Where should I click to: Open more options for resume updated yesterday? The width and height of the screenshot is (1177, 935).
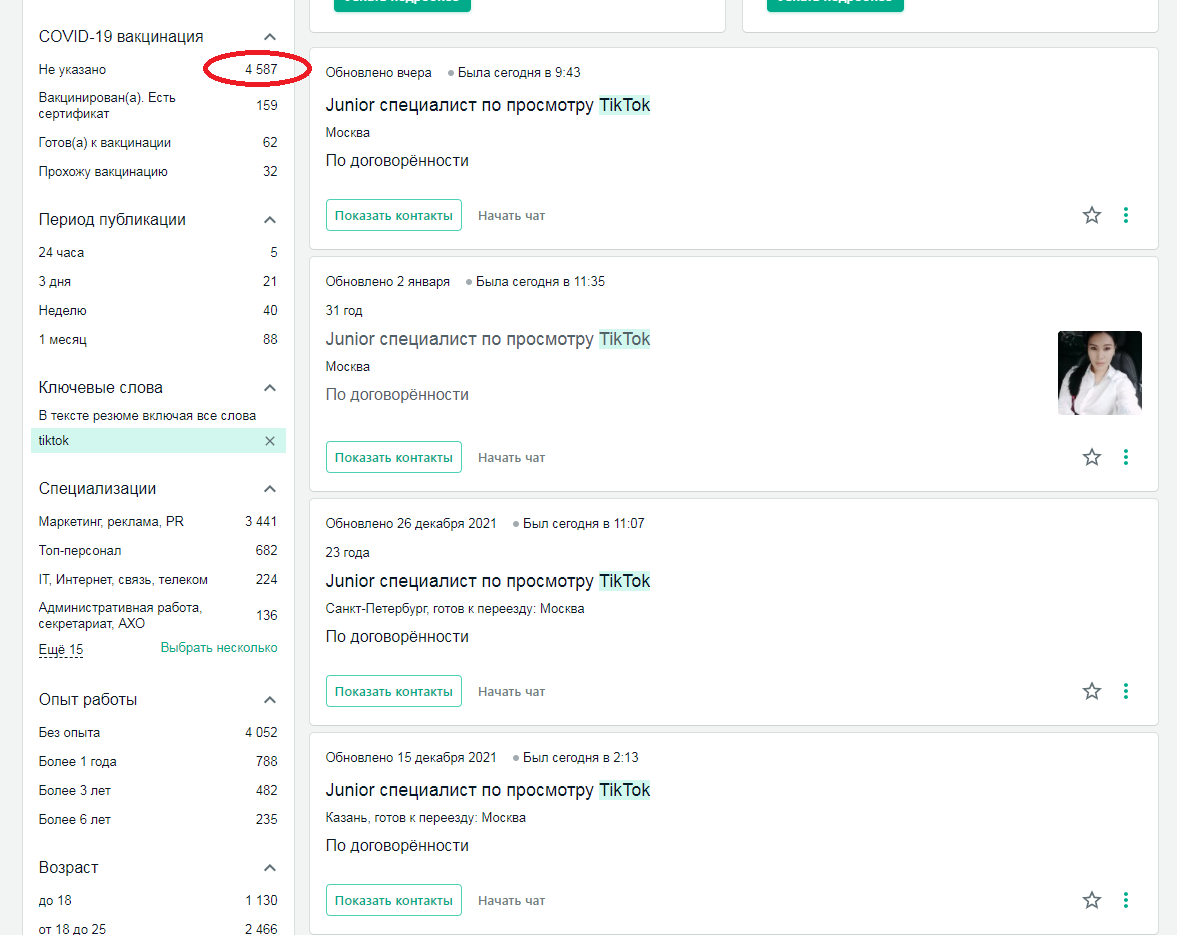point(1125,215)
